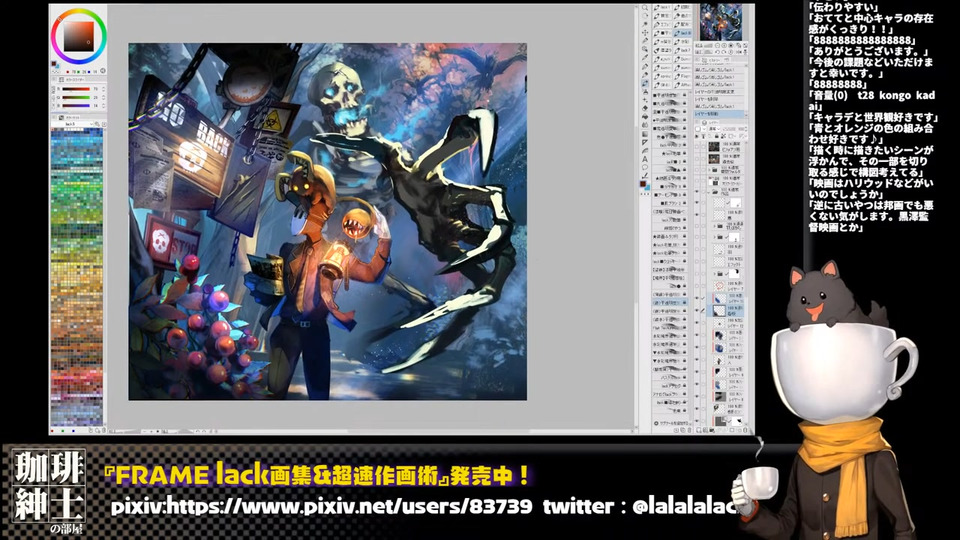Click edit color set wrench icon
The image size is (960, 540).
coord(97,124)
